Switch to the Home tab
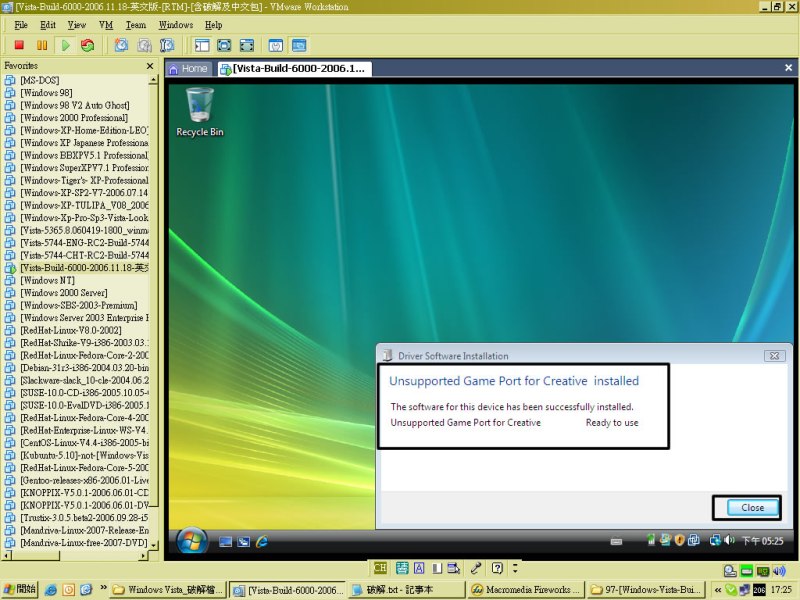Viewport: 800px width, 600px height. coord(188,69)
